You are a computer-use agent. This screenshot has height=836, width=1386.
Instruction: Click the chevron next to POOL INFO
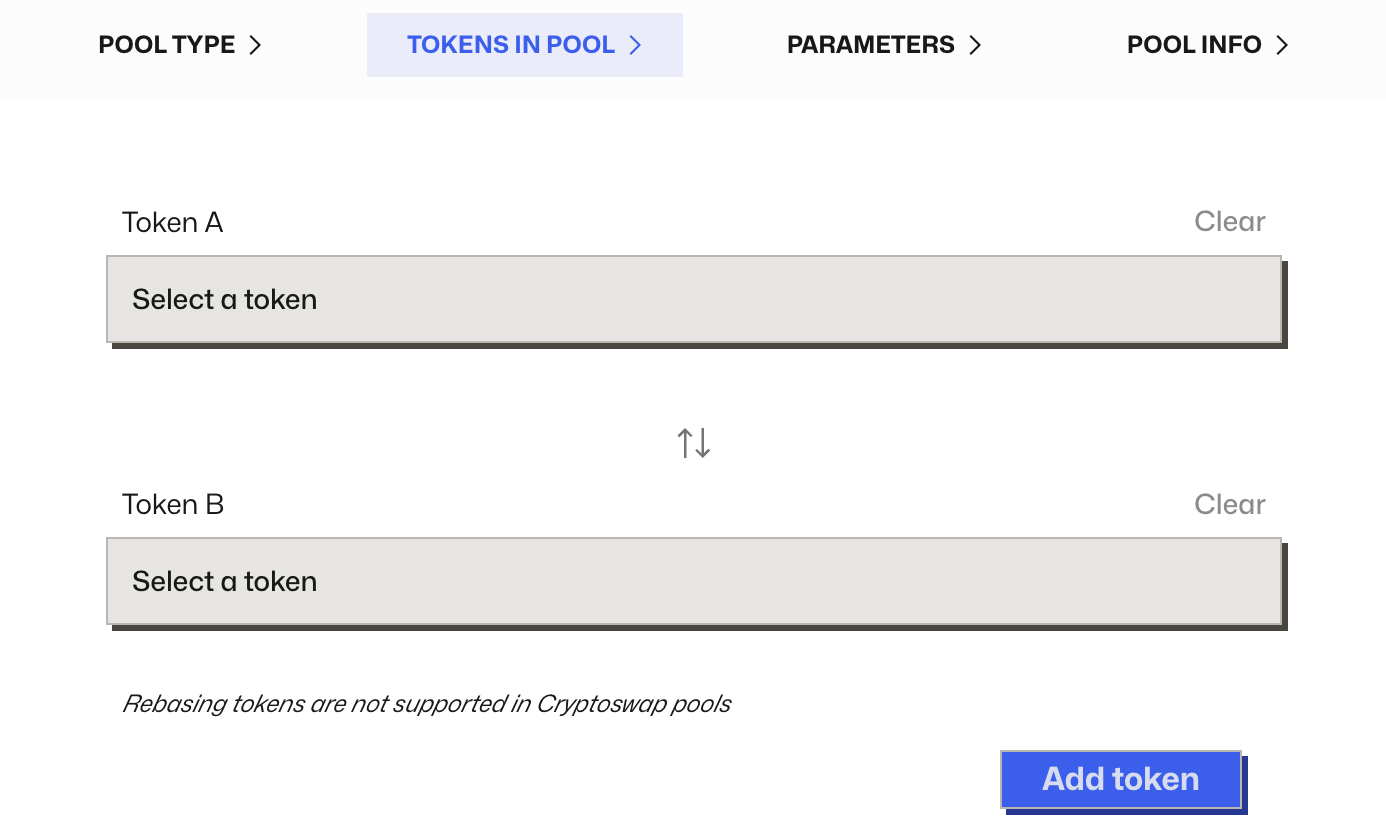click(1282, 45)
